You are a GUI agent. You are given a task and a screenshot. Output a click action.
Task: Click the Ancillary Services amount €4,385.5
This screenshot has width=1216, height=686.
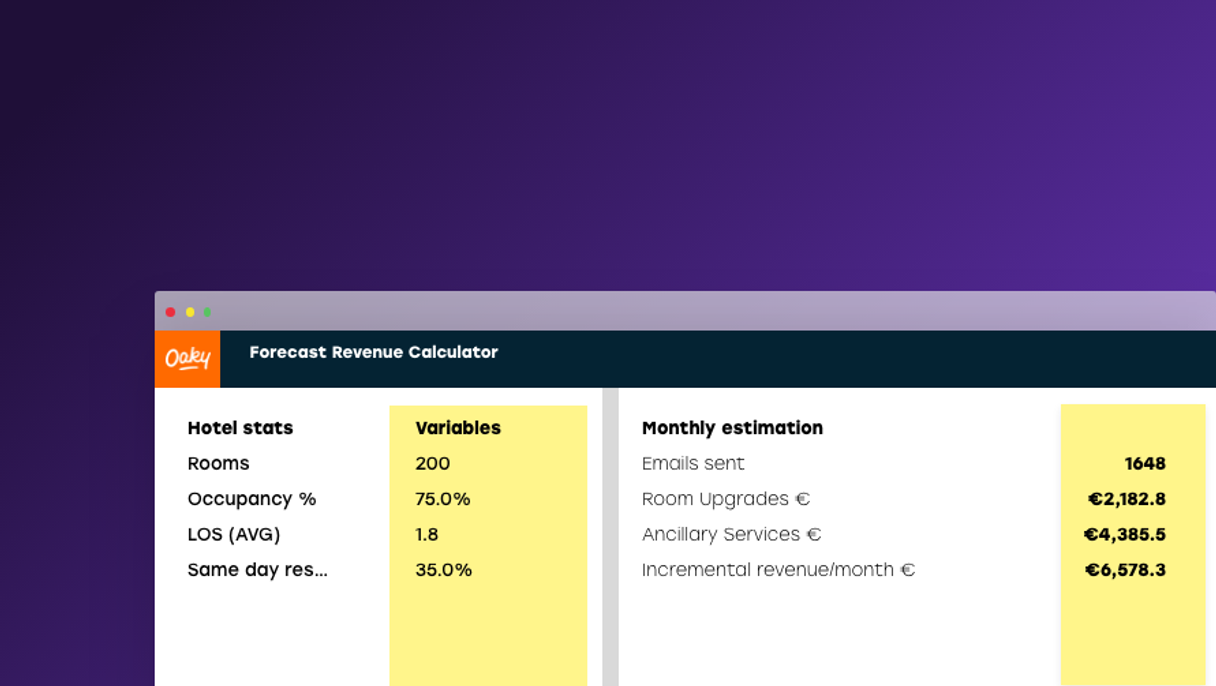point(1124,535)
